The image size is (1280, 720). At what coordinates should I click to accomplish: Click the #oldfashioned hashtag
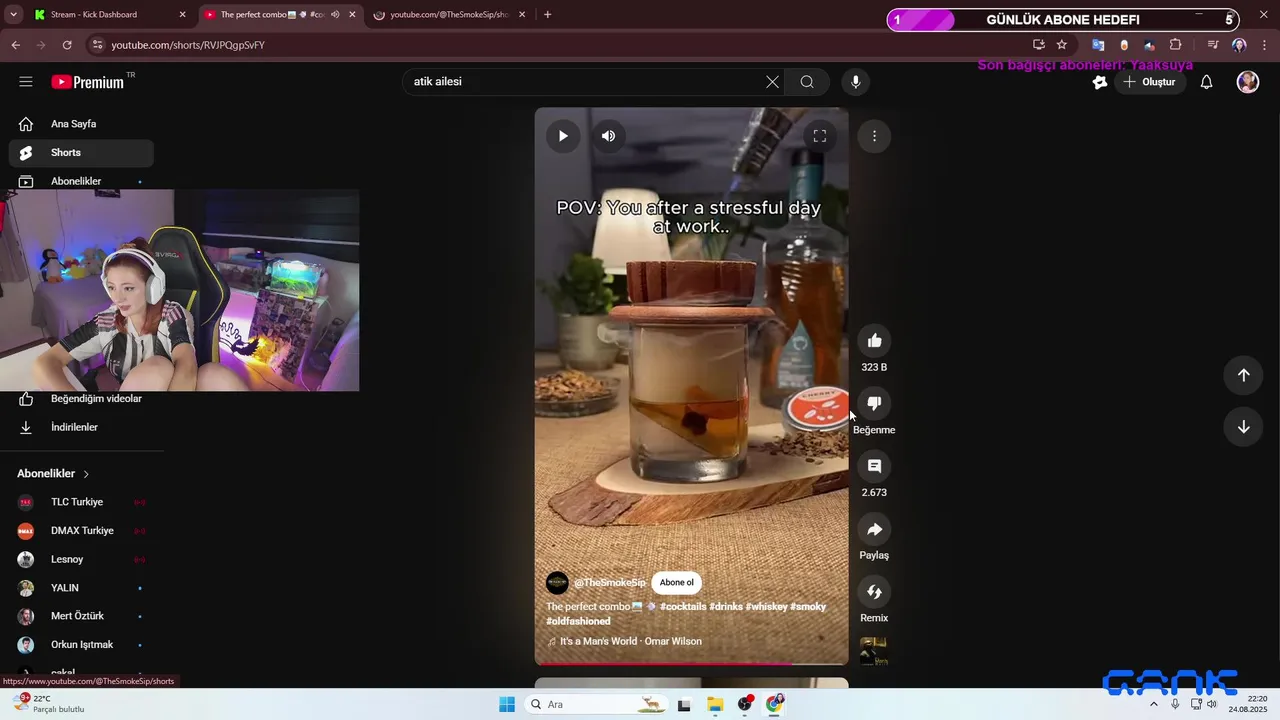click(578, 621)
